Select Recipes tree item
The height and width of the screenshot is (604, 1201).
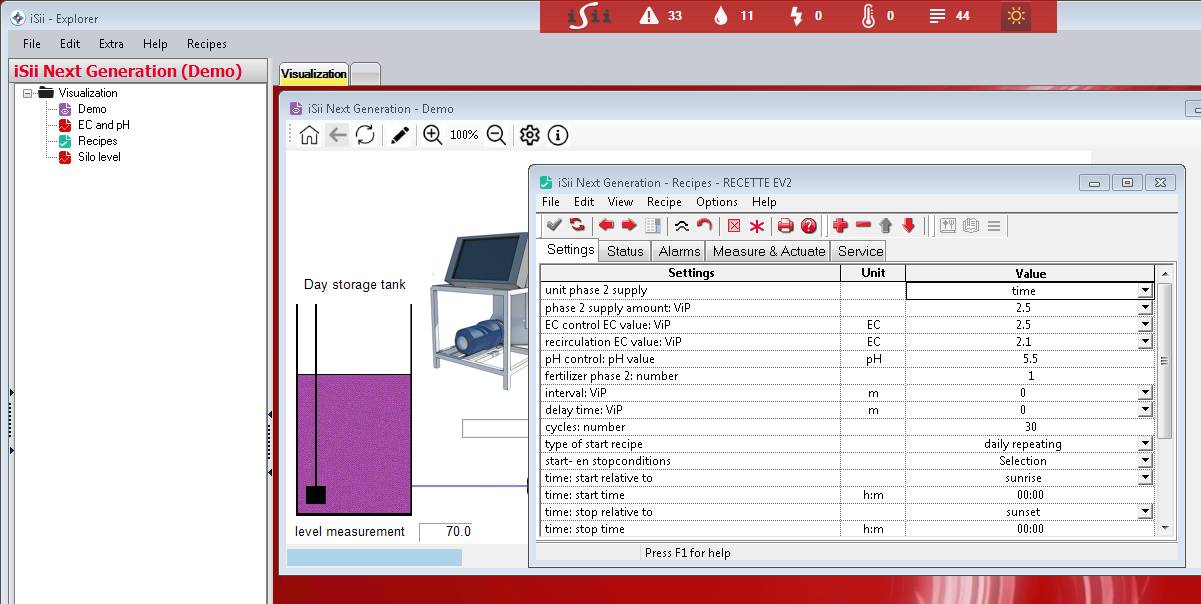click(x=98, y=141)
